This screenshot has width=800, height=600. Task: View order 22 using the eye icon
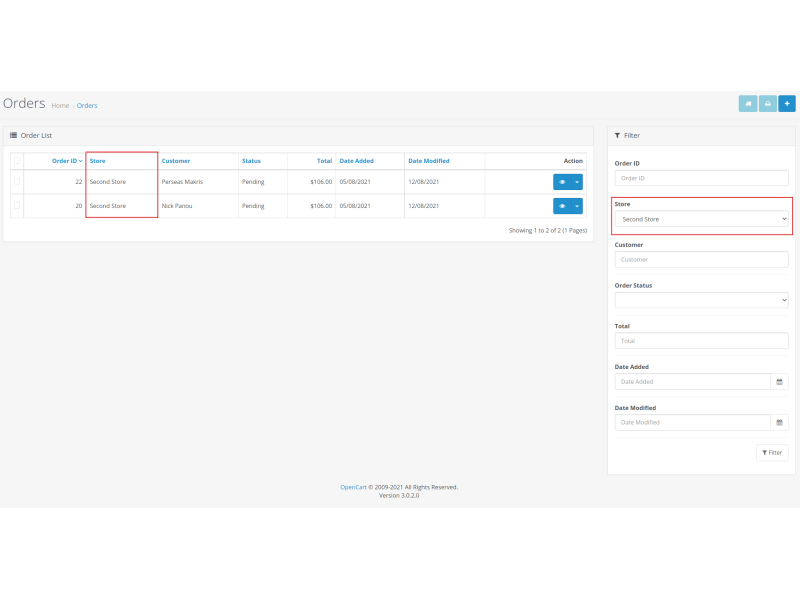pos(562,181)
